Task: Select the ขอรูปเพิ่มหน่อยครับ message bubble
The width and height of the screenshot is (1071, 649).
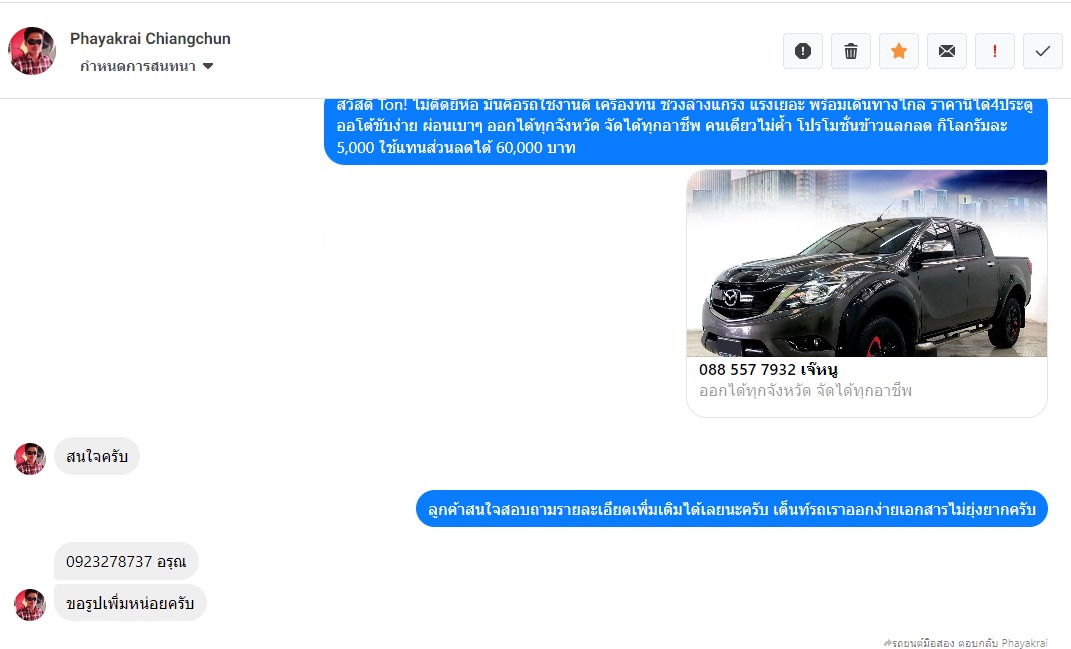Action: 130,603
